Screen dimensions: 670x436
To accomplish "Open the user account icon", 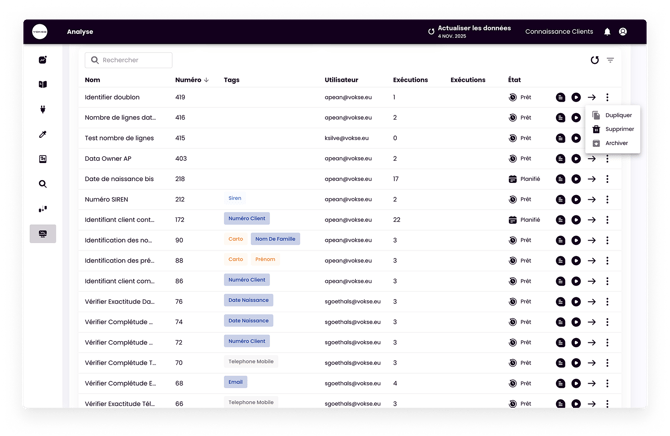I will pos(623,32).
